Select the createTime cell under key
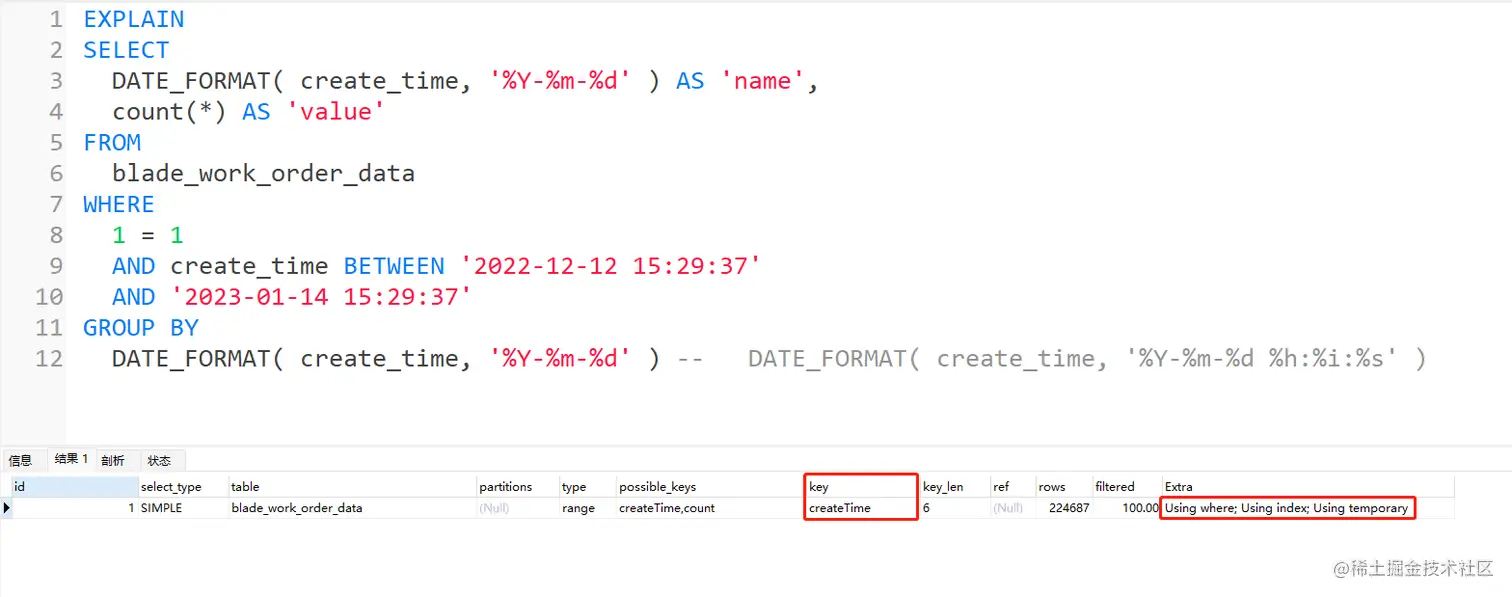Viewport: 1512px width, 597px height. click(x=862, y=508)
